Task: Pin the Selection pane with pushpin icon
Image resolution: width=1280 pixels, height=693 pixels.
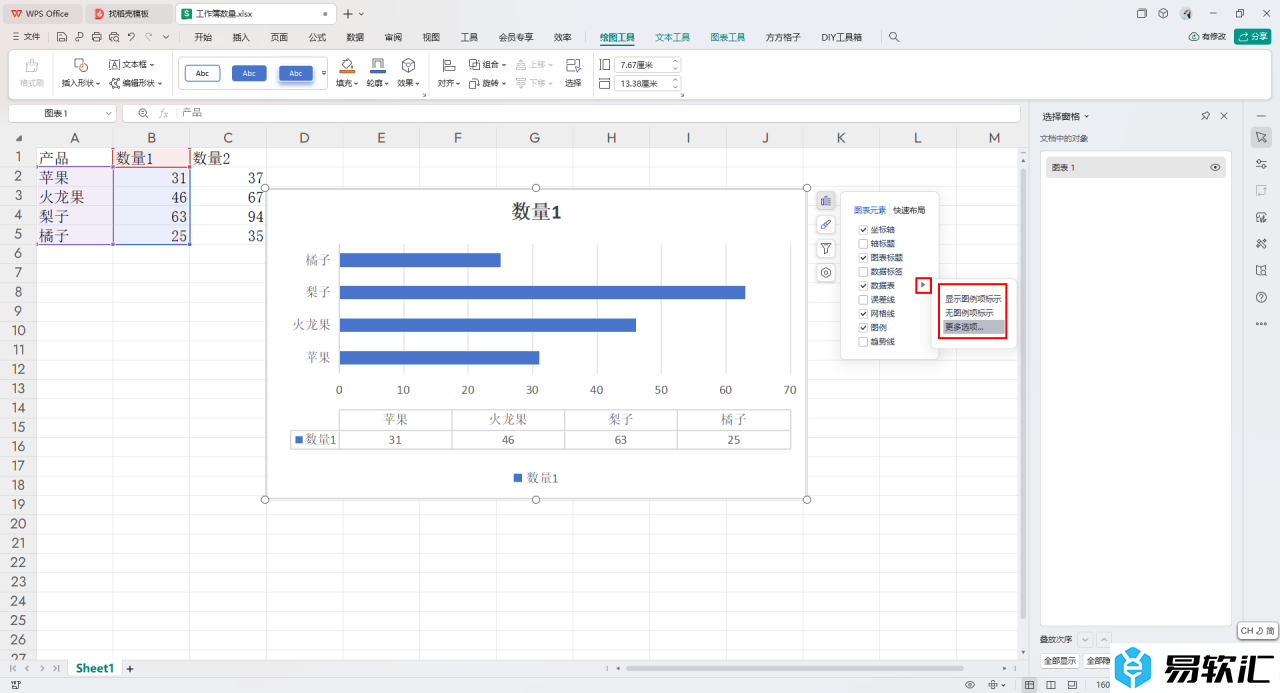Action: point(1206,116)
